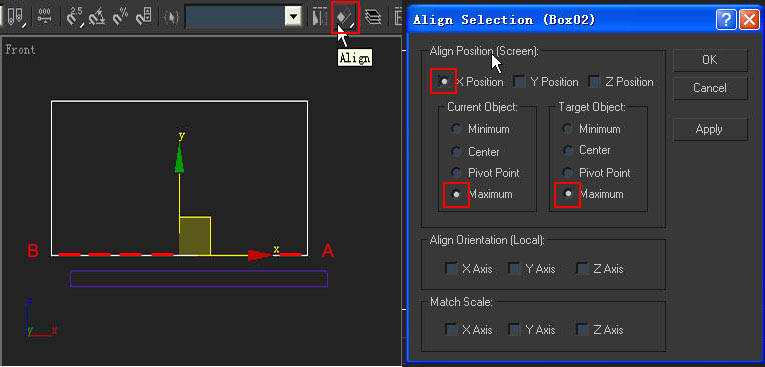Screen dimensions: 765x367
Task: Click the two-pin pivot center flyout icon
Action: 16,18
